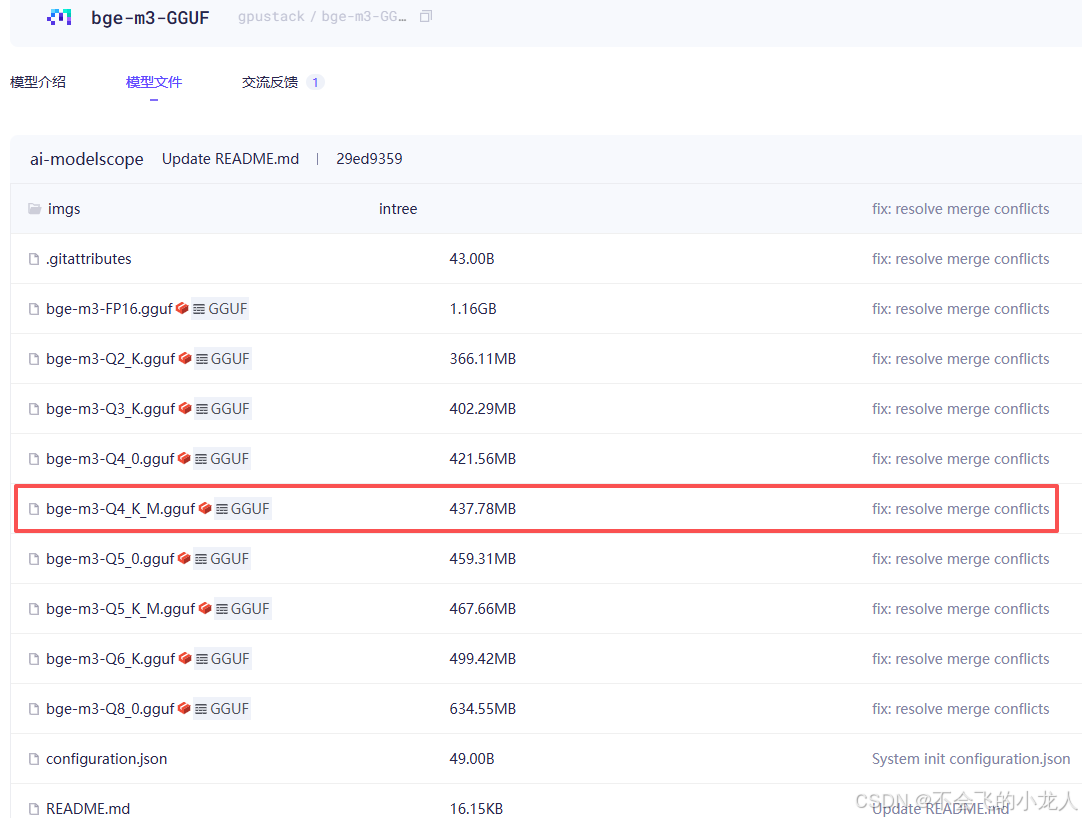Click the GGUF tag on bge-m3-Q5_K_M.gguf row
The image size is (1082, 818).
point(242,609)
